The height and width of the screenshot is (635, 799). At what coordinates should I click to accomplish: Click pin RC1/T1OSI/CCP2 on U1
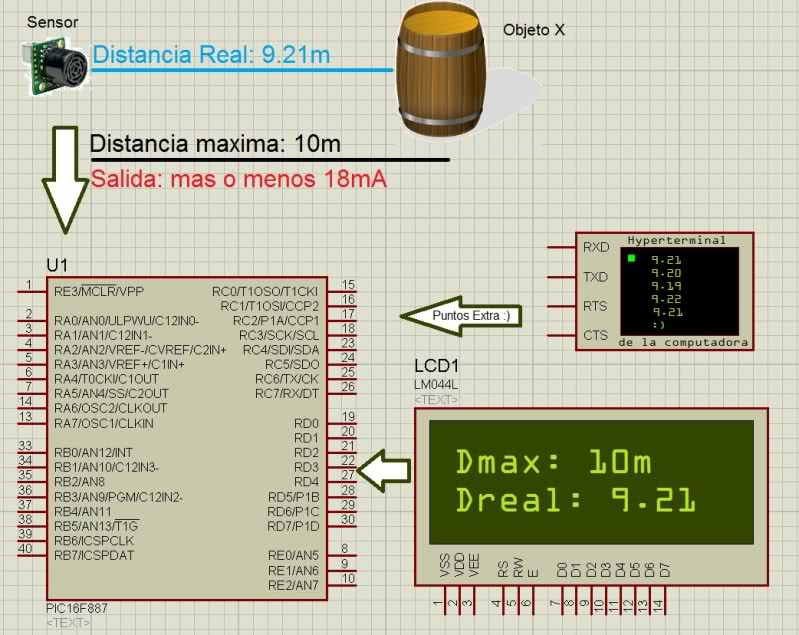269,306
